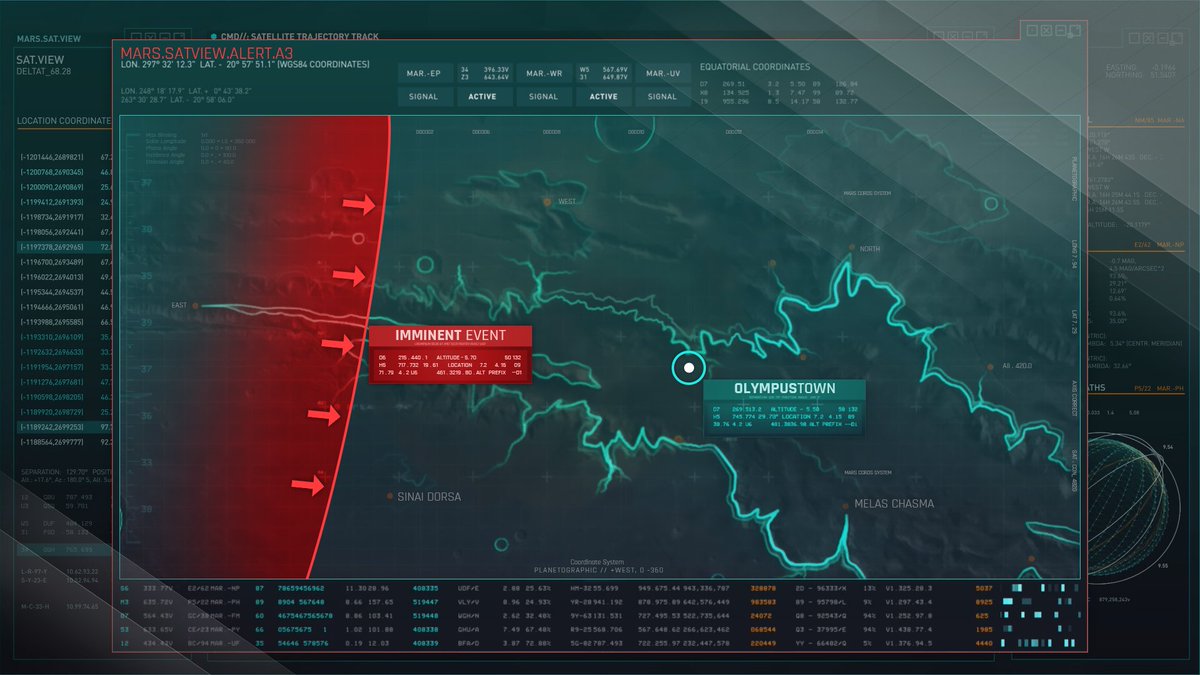This screenshot has width=1200, height=675.
Task: Select coordinate row (-1188564,2699777)
Action: coord(52,441)
